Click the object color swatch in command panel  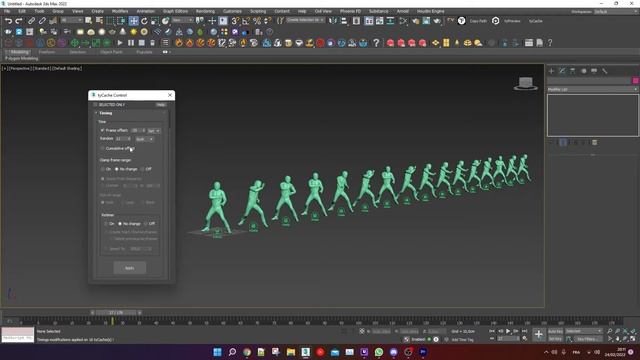pos(635,81)
